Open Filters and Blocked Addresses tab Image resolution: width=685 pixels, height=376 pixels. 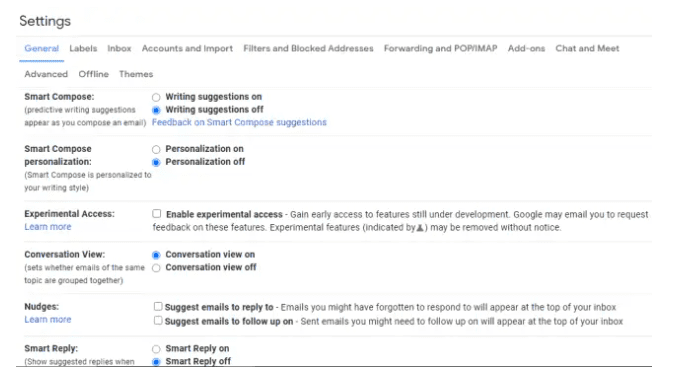click(x=308, y=48)
